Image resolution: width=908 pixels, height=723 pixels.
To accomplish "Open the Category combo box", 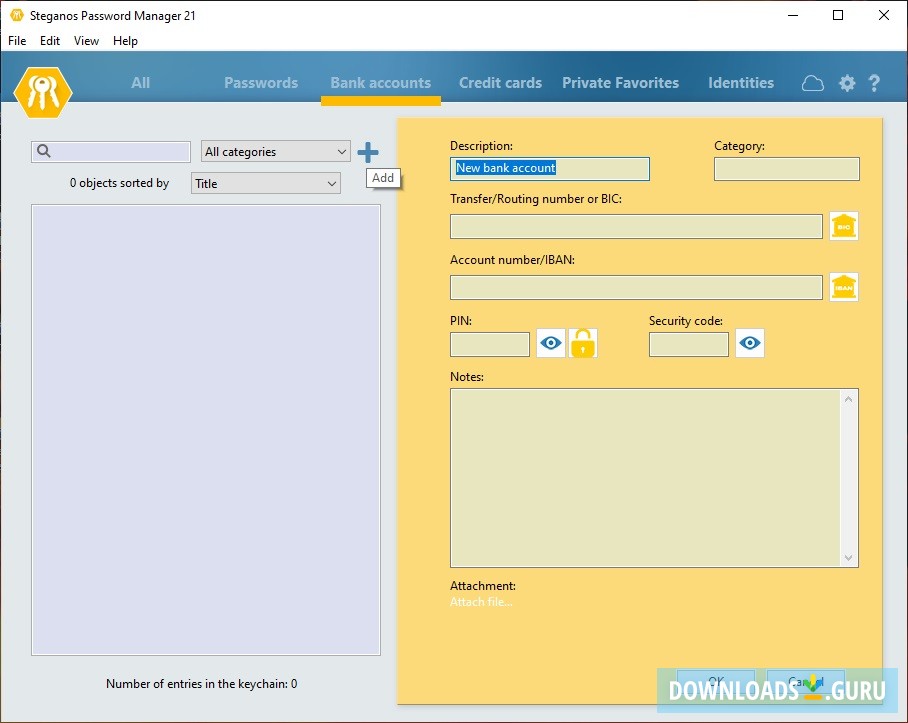I will 786,169.
